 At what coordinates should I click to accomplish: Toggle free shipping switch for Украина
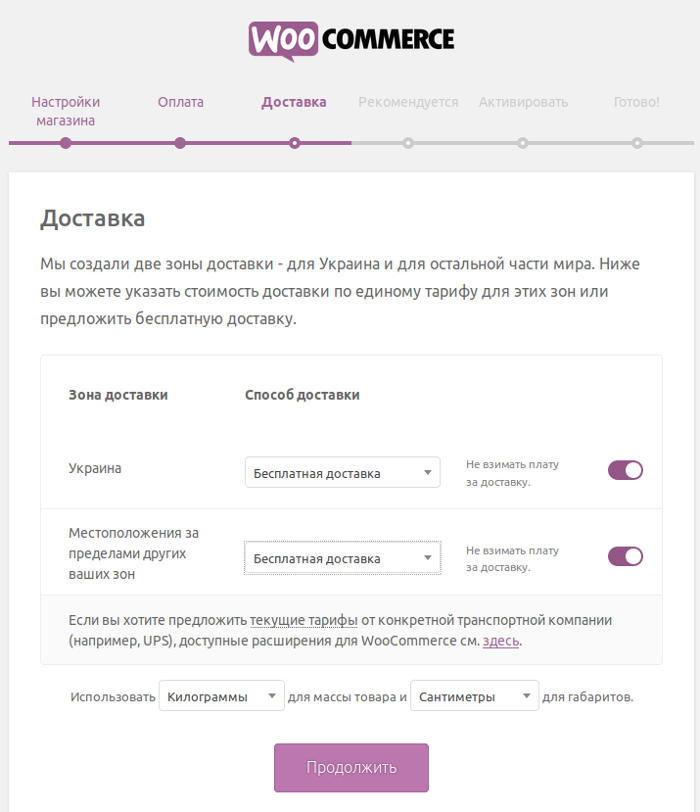pyautogui.click(x=625, y=470)
